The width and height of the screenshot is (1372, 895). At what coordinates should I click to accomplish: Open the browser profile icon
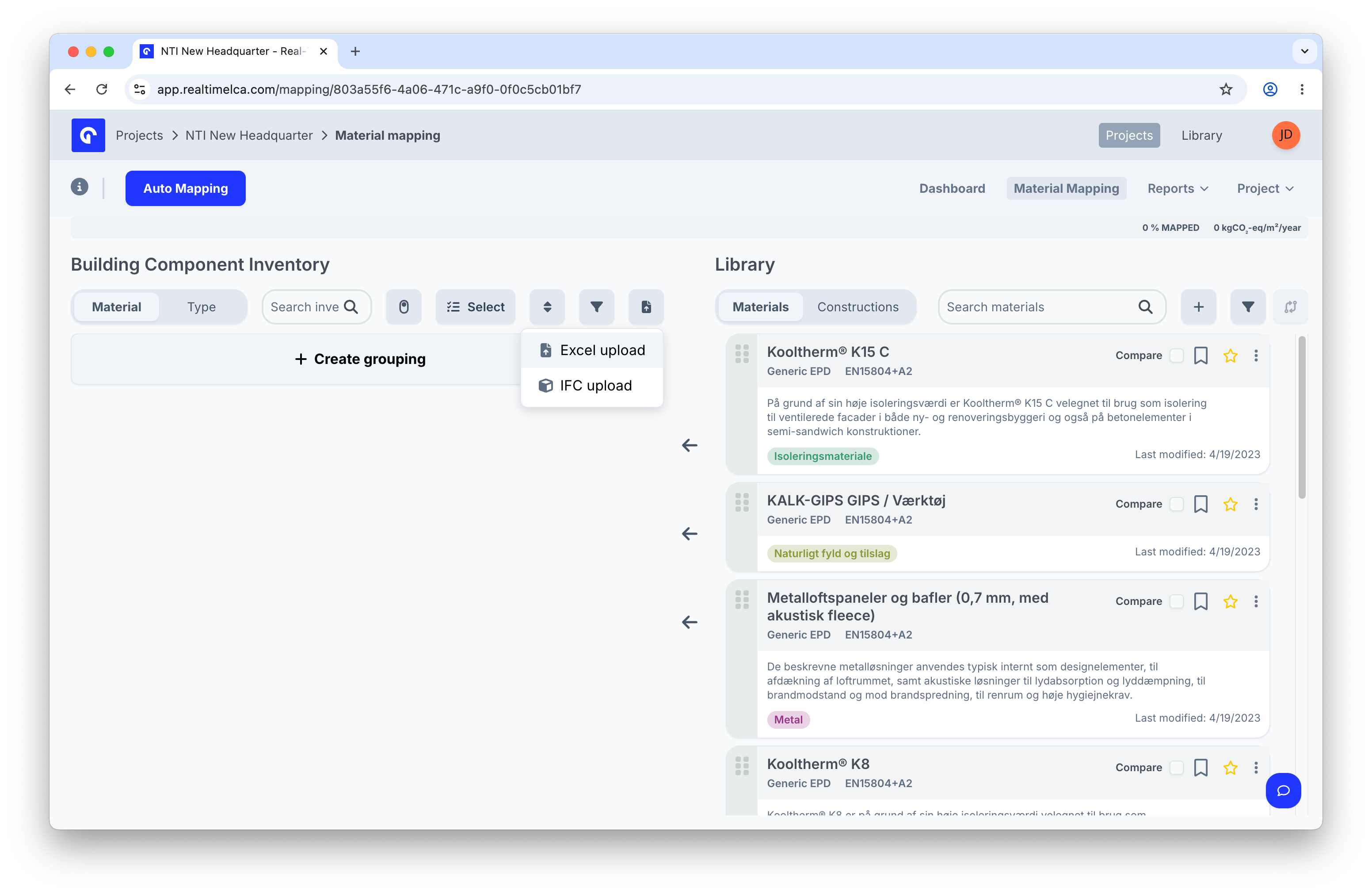point(1270,89)
